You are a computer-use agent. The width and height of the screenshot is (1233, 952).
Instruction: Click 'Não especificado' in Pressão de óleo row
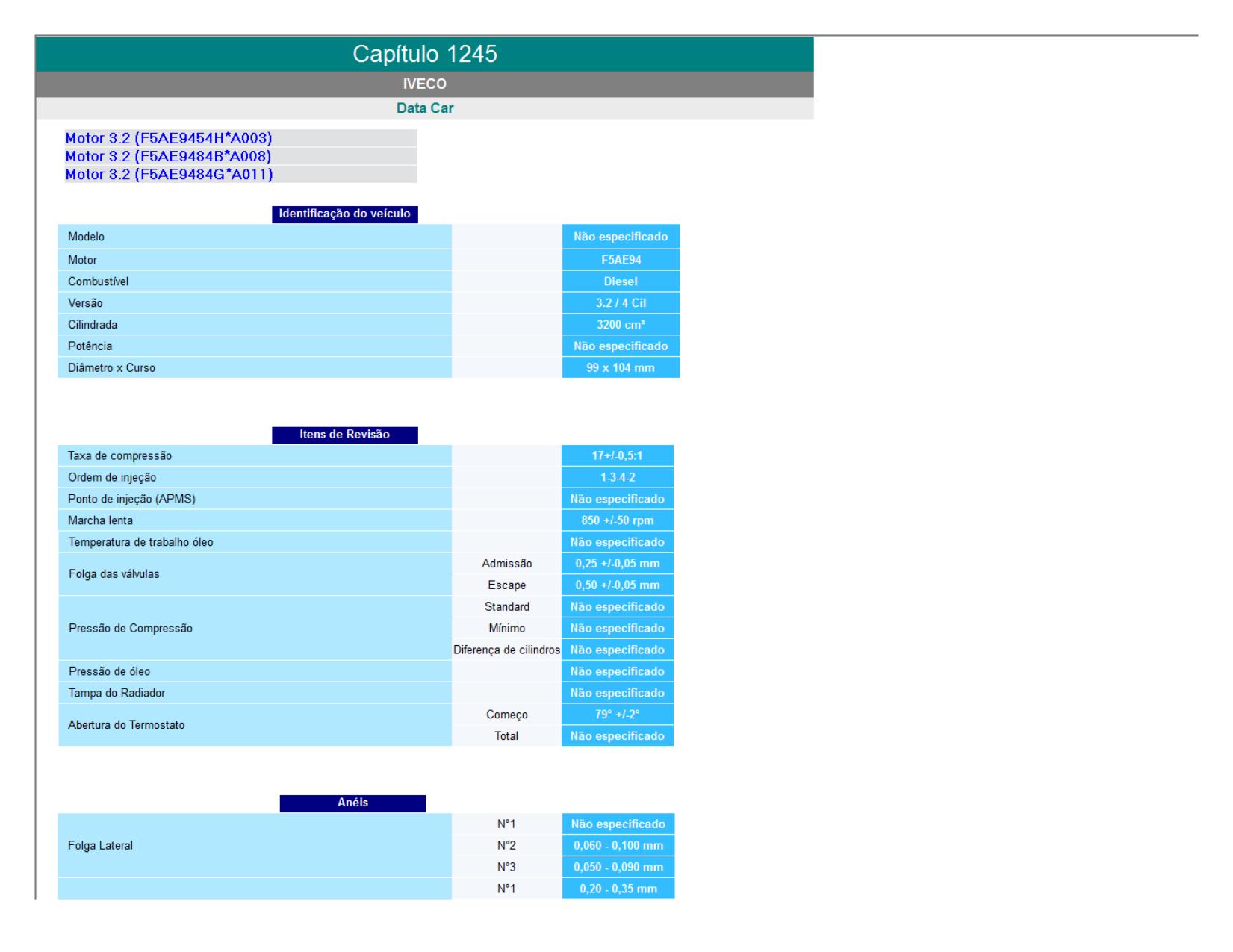point(618,671)
